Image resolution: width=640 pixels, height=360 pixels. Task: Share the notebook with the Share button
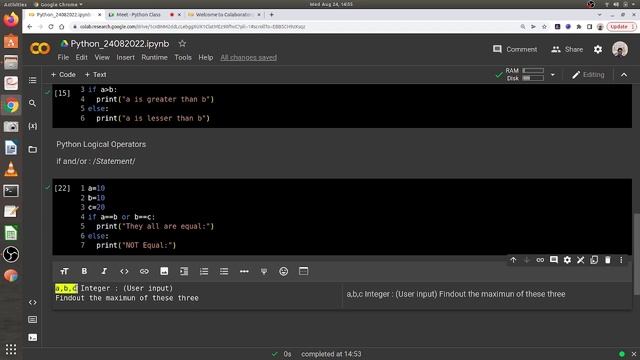coord(567,49)
